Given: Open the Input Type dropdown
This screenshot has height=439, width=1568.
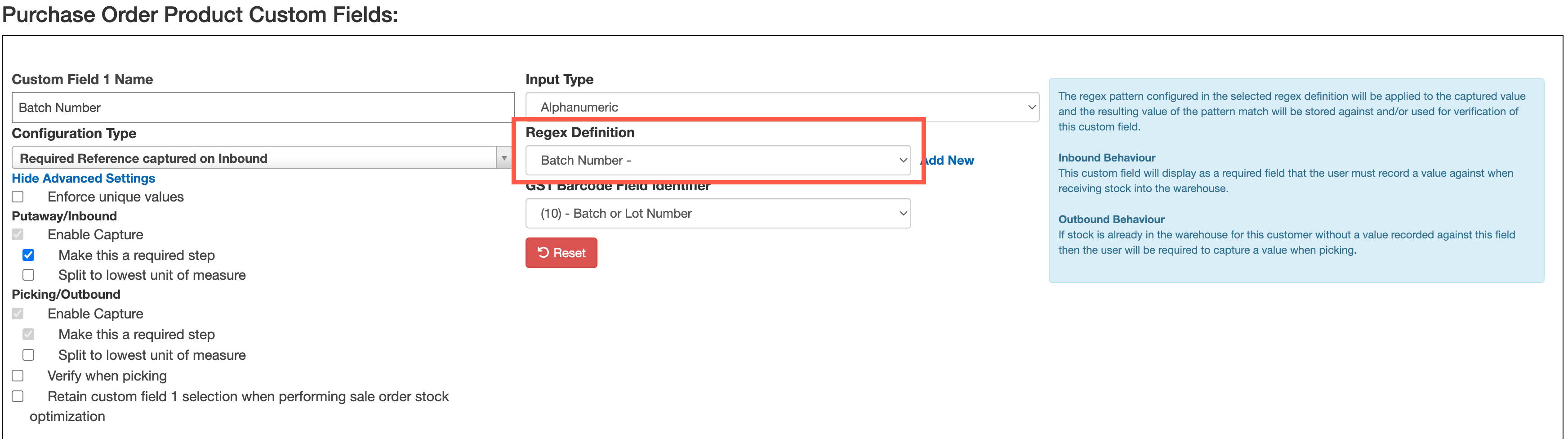Looking at the screenshot, I should [782, 107].
